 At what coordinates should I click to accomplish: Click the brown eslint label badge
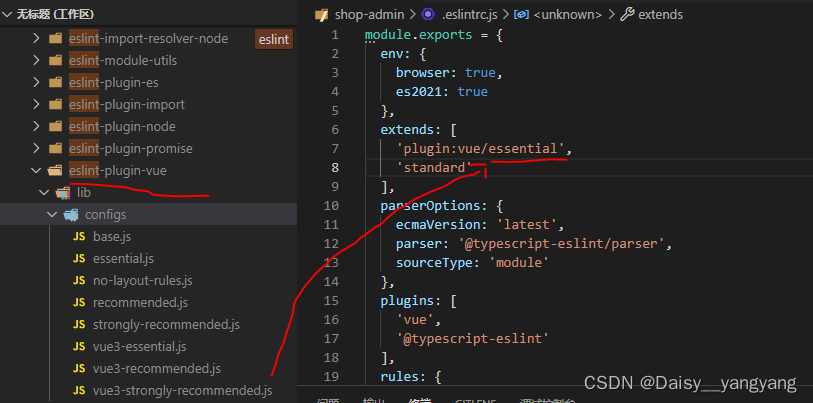[x=274, y=40]
